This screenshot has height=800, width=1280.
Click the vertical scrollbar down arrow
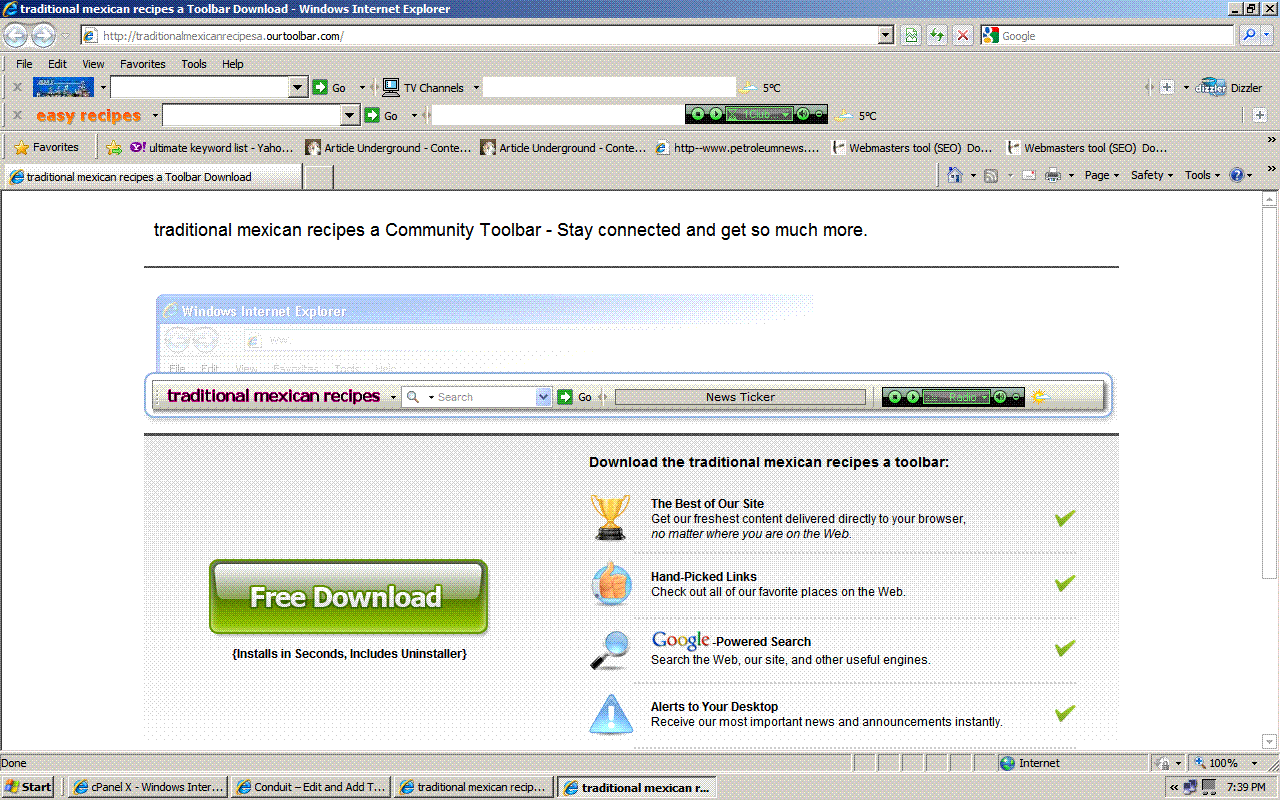1270,742
